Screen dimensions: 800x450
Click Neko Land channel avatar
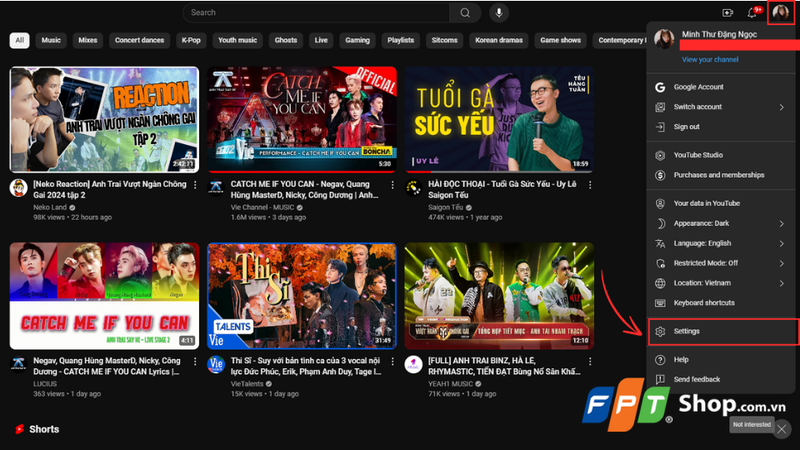pyautogui.click(x=18, y=188)
